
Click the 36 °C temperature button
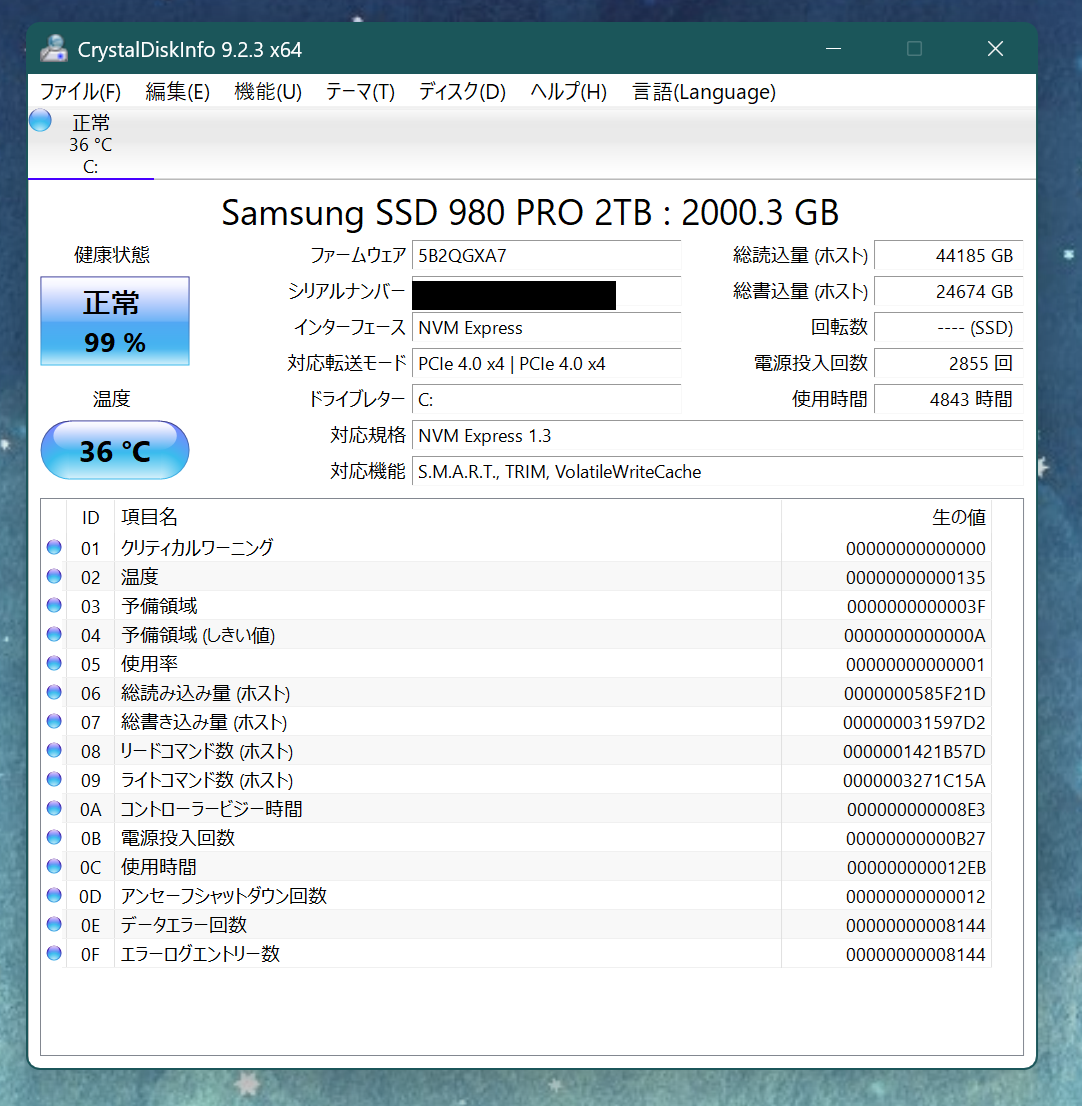tap(115, 450)
